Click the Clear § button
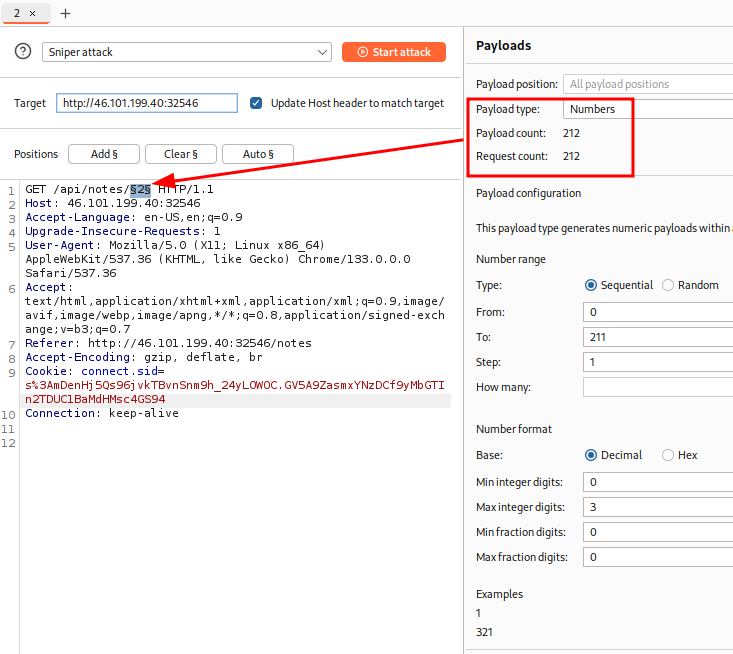Viewport: 733px width, 654px height. pyautogui.click(x=181, y=154)
